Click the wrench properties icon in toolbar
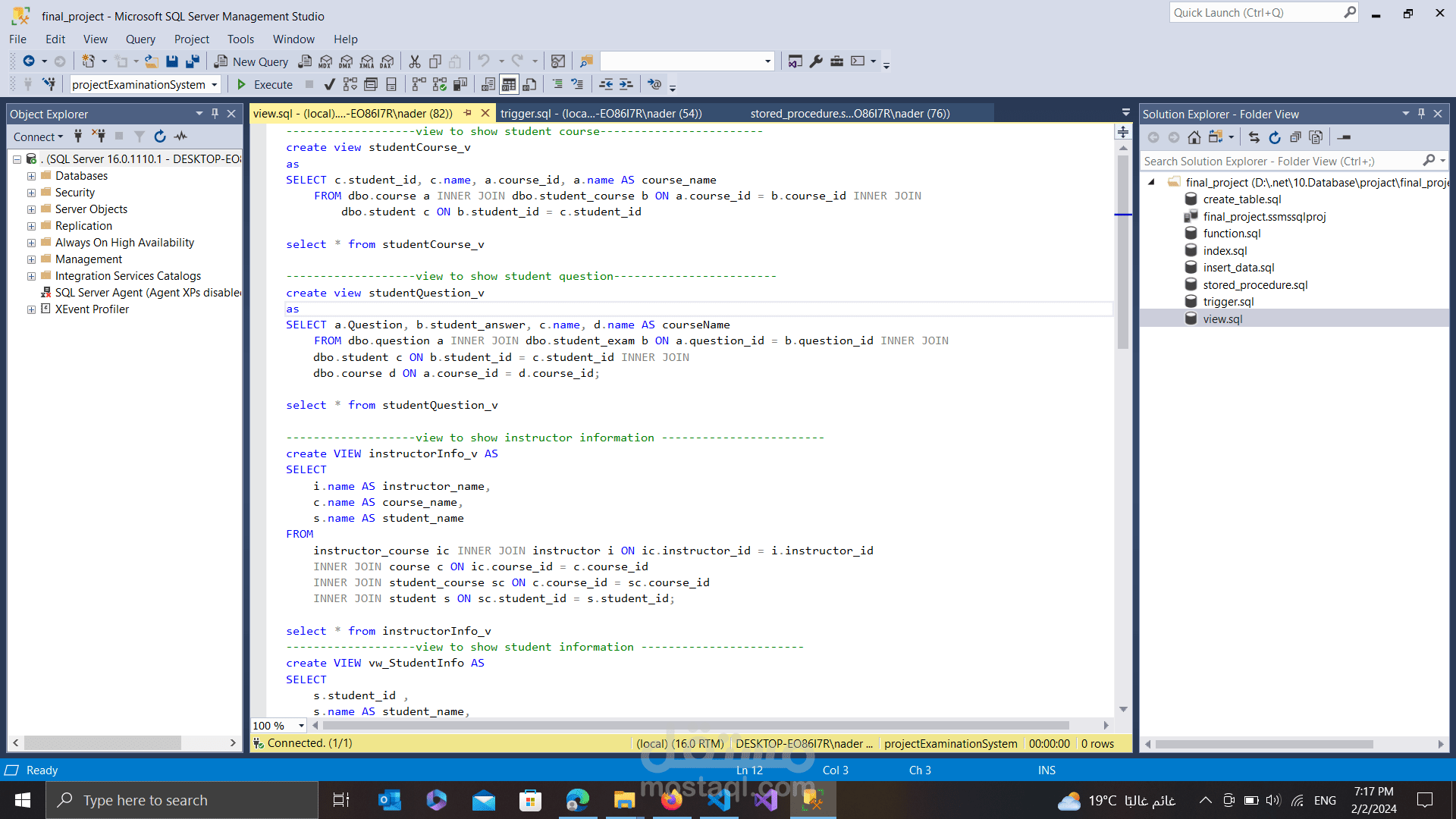This screenshot has height=819, width=1456. click(816, 61)
